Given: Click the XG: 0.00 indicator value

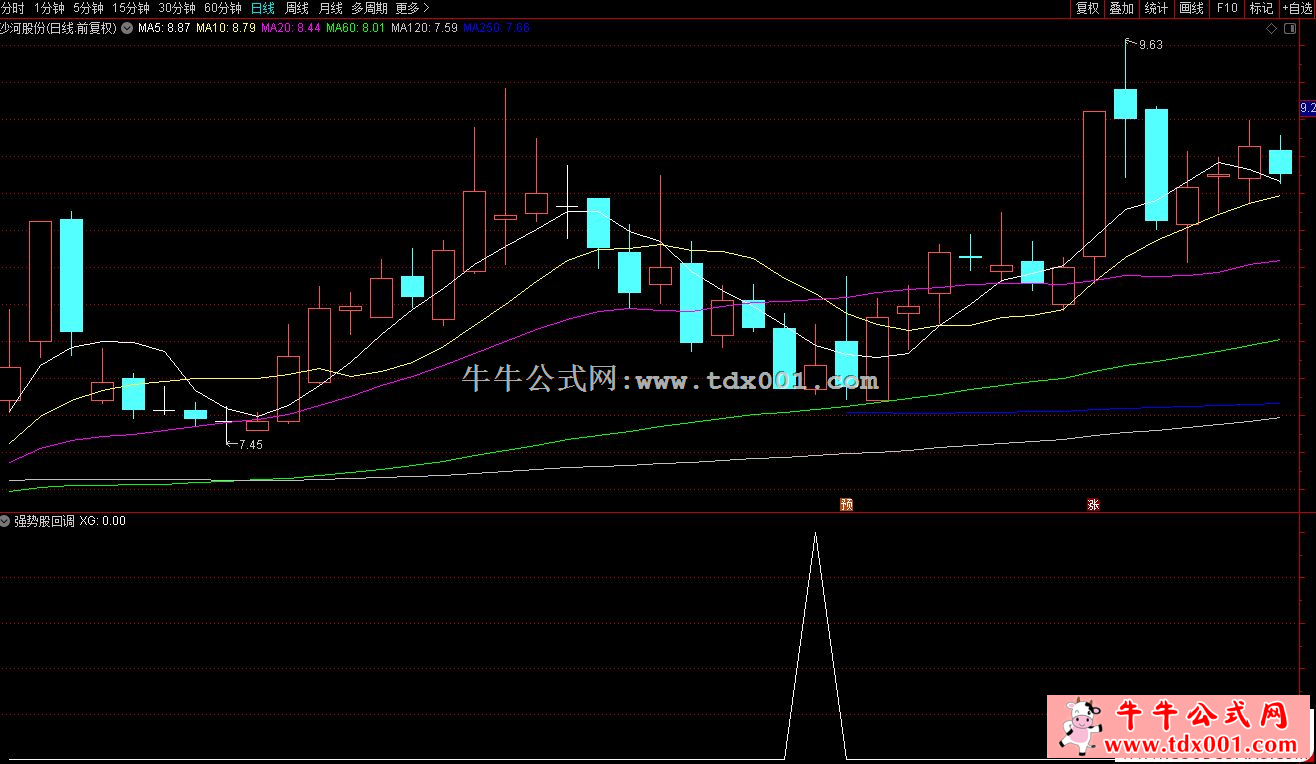Looking at the screenshot, I should 103,521.
